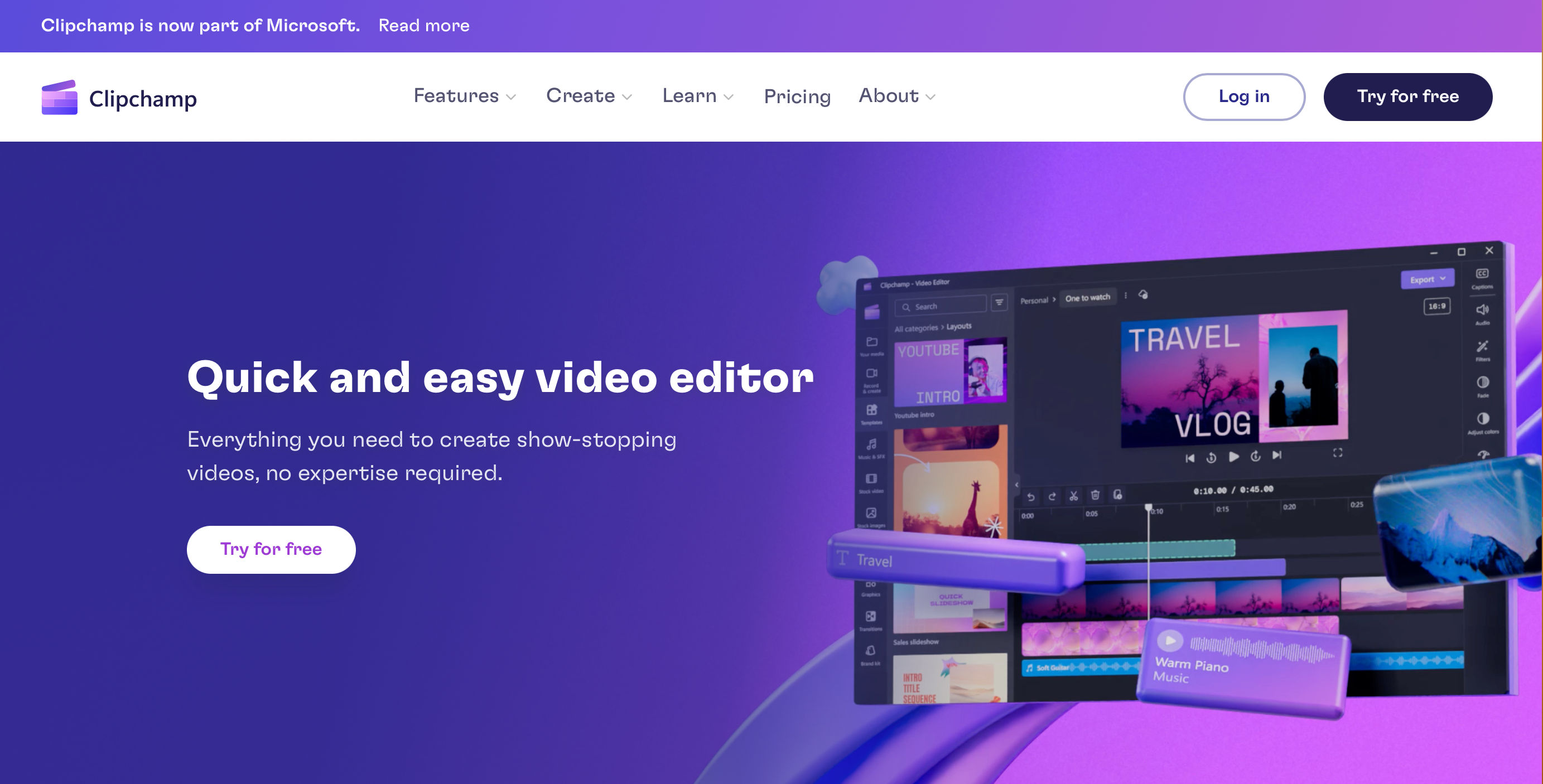Expand the Features navigation dropdown
The height and width of the screenshot is (784, 1543).
click(464, 95)
